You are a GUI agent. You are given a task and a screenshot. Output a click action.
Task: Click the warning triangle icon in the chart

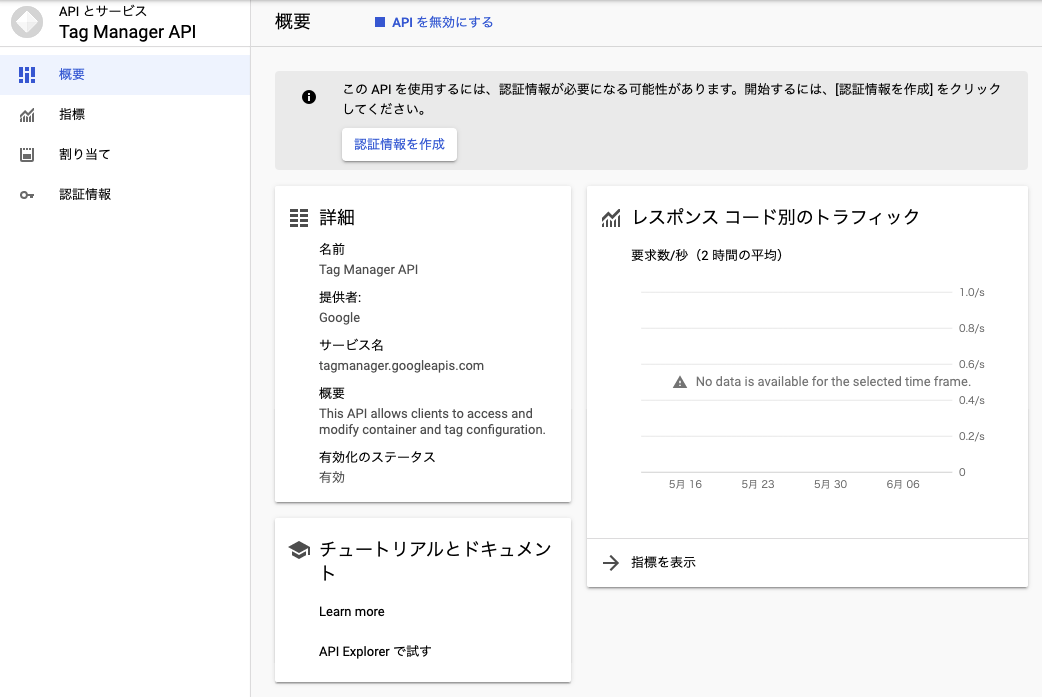point(680,382)
